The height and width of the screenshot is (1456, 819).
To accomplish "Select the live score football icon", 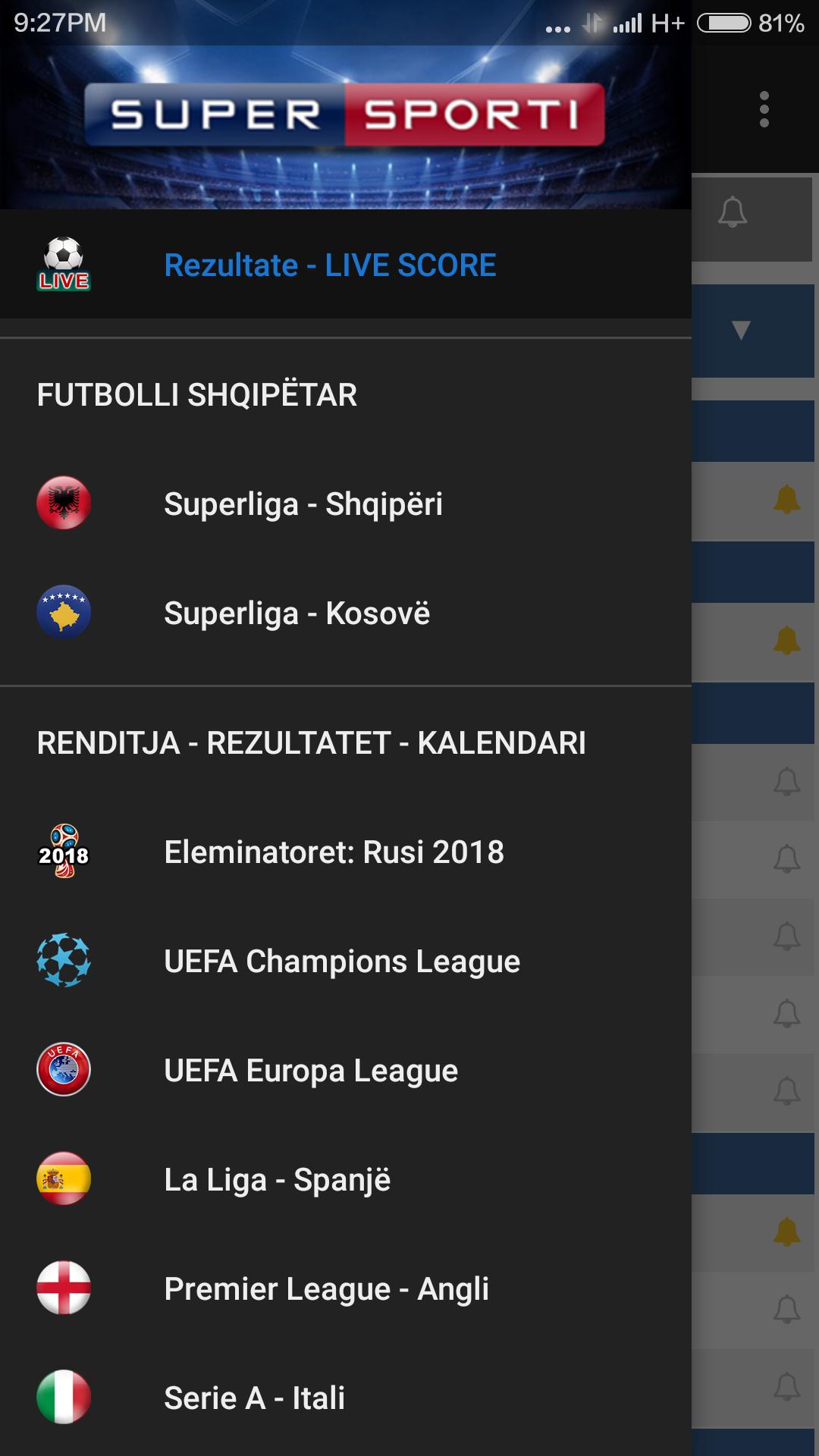I will (64, 264).
